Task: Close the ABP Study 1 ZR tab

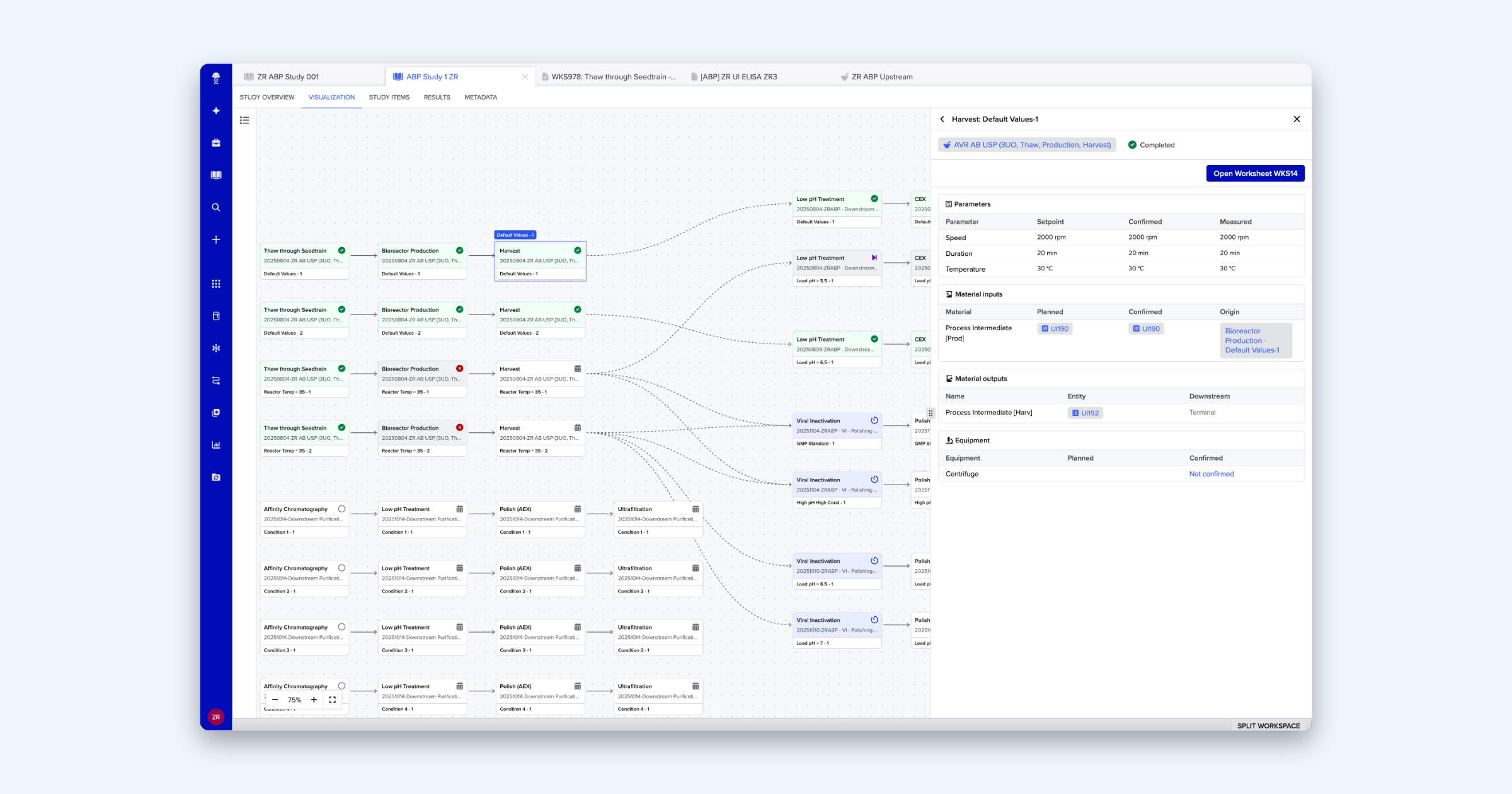Action: tap(525, 77)
